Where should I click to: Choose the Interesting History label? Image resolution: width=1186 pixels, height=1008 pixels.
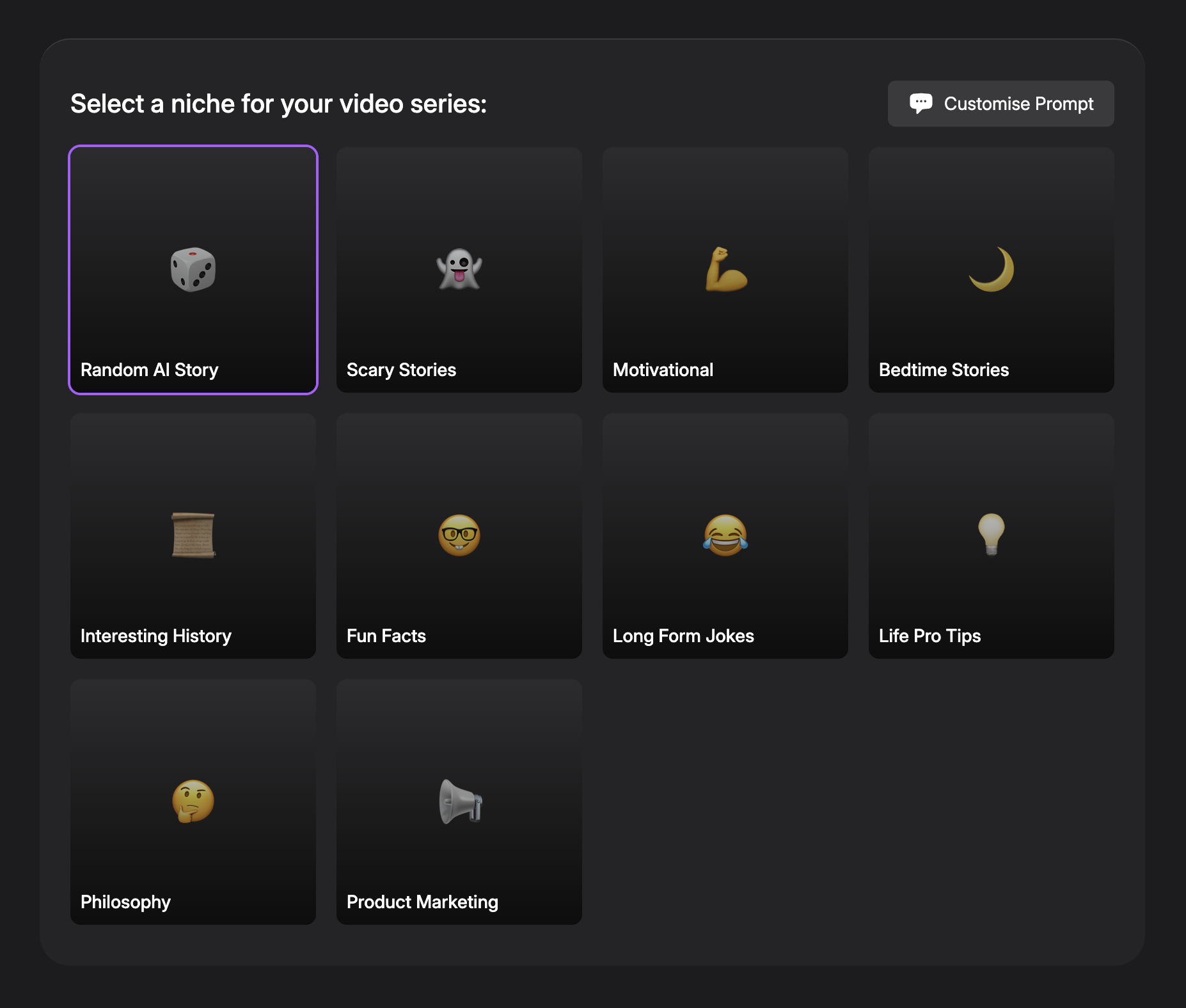click(156, 636)
